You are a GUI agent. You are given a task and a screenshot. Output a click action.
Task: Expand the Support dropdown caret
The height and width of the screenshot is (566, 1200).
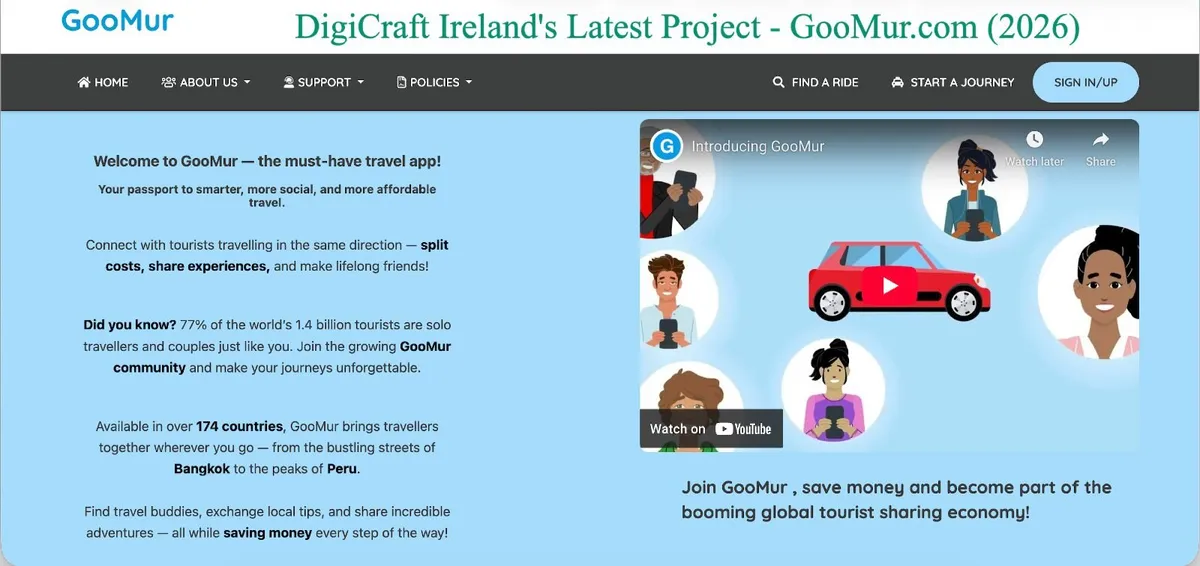[360, 82]
